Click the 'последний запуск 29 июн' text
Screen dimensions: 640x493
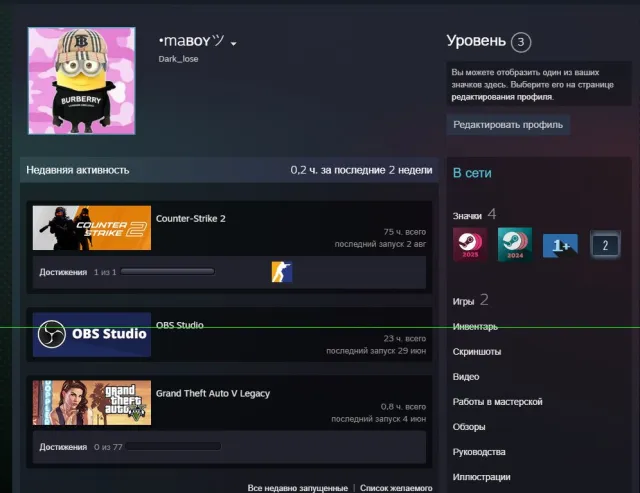[x=376, y=351]
